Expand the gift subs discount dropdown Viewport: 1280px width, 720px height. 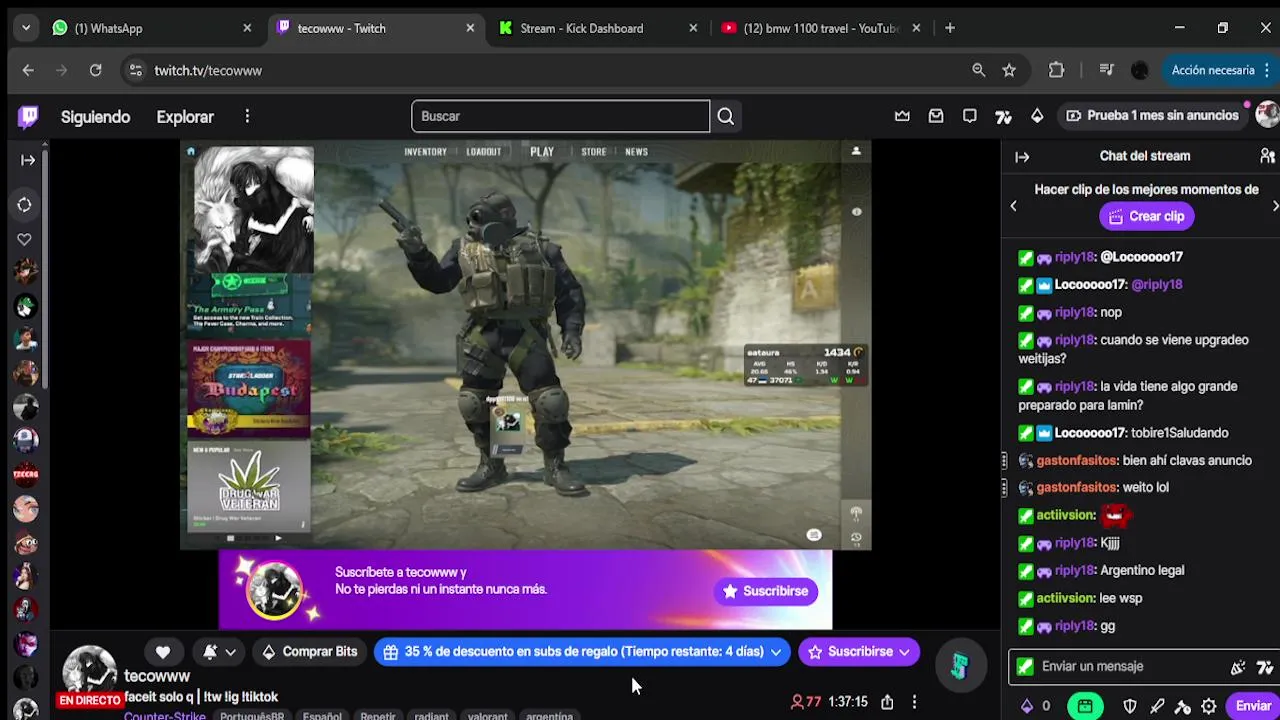point(775,652)
